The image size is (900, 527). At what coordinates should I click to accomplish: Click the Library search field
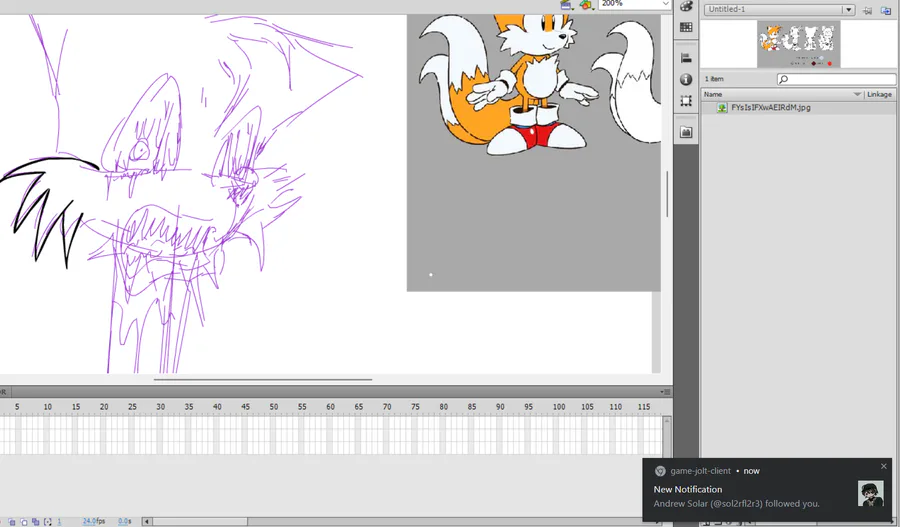tap(836, 79)
